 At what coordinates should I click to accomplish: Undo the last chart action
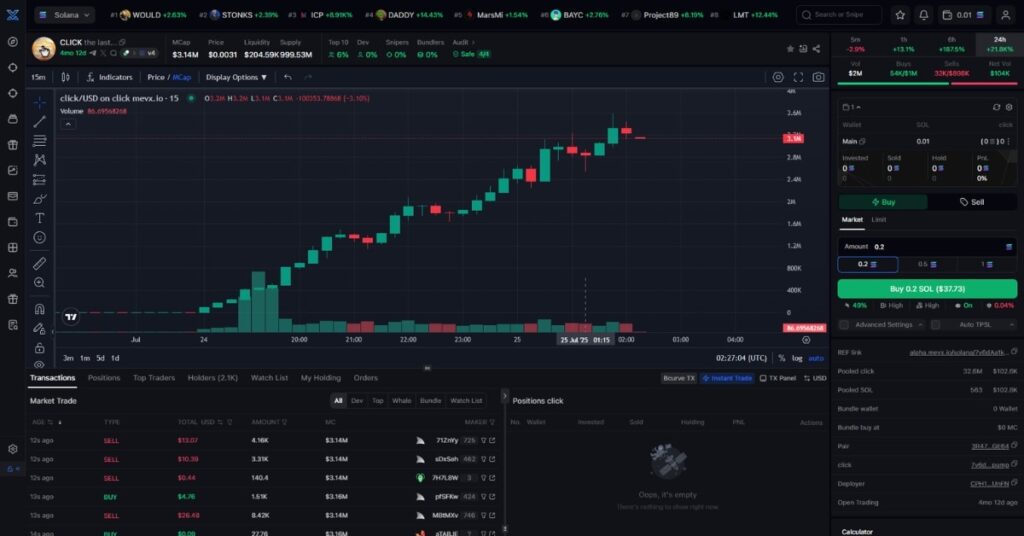[x=287, y=77]
